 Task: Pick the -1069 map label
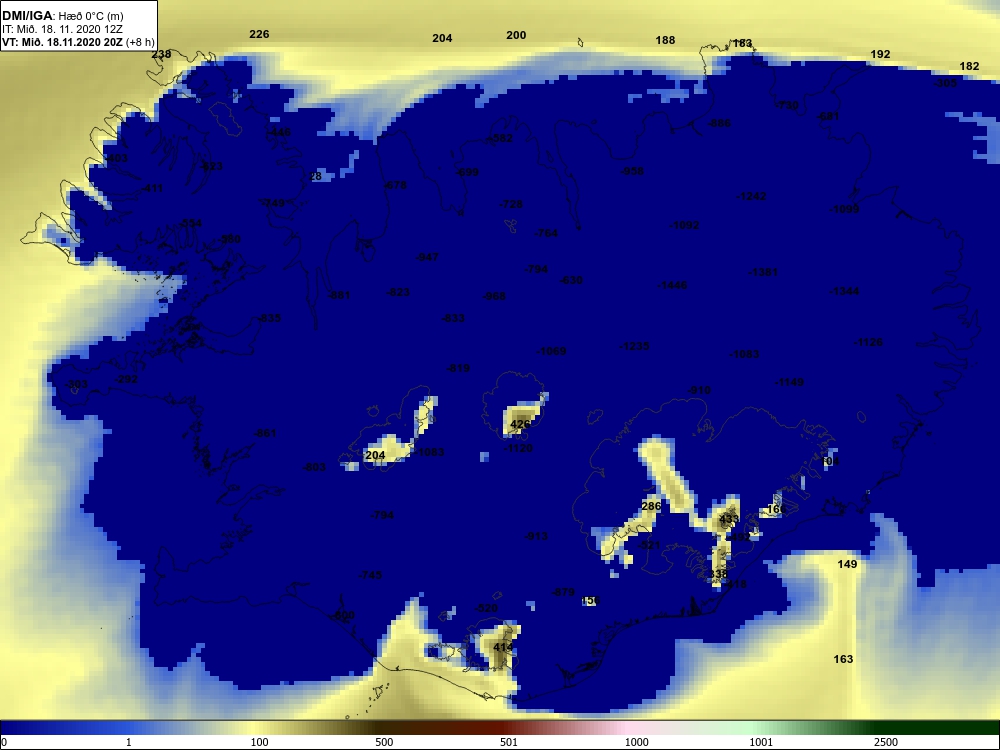click(x=552, y=351)
